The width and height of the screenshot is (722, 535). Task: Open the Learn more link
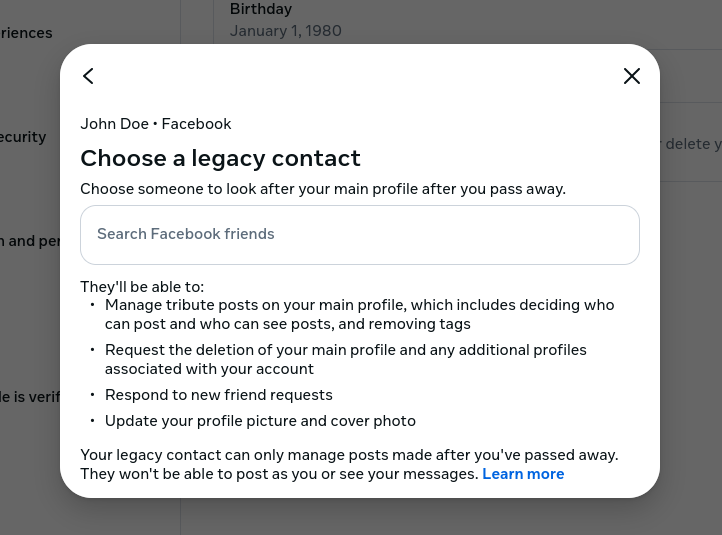523,474
